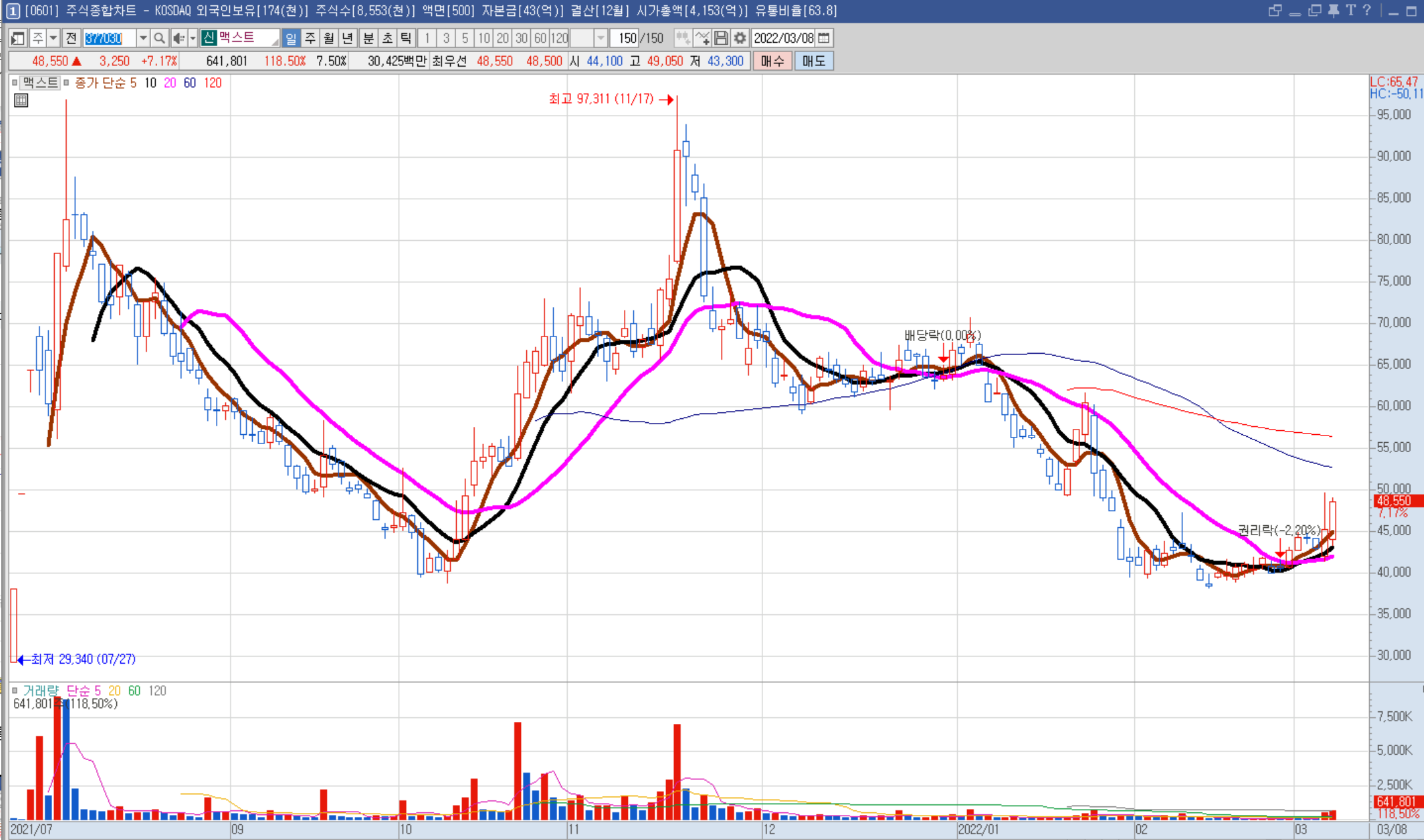Image resolution: width=1424 pixels, height=840 pixels.
Task: Click the 매도 sell button
Action: (813, 61)
